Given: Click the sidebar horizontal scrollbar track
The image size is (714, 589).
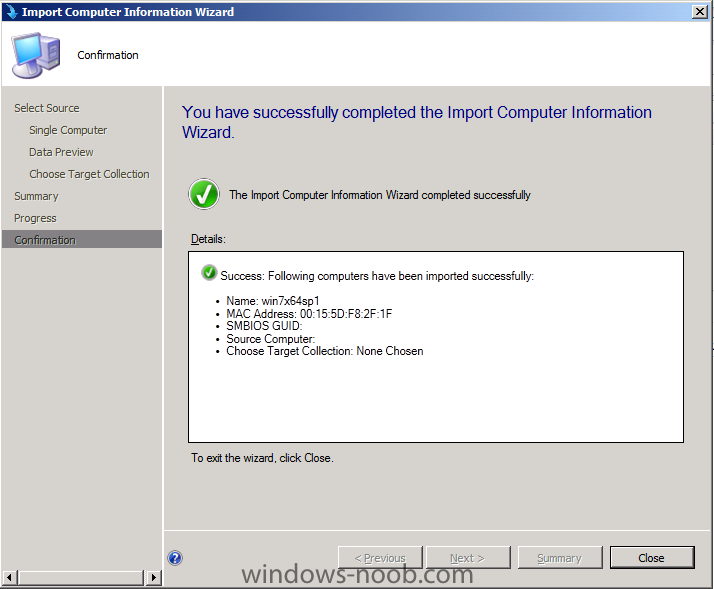Looking at the screenshot, I should [82, 577].
